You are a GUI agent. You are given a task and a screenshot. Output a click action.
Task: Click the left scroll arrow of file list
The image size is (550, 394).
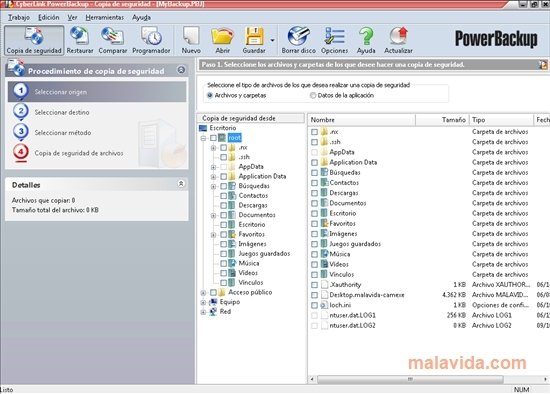(x=312, y=379)
